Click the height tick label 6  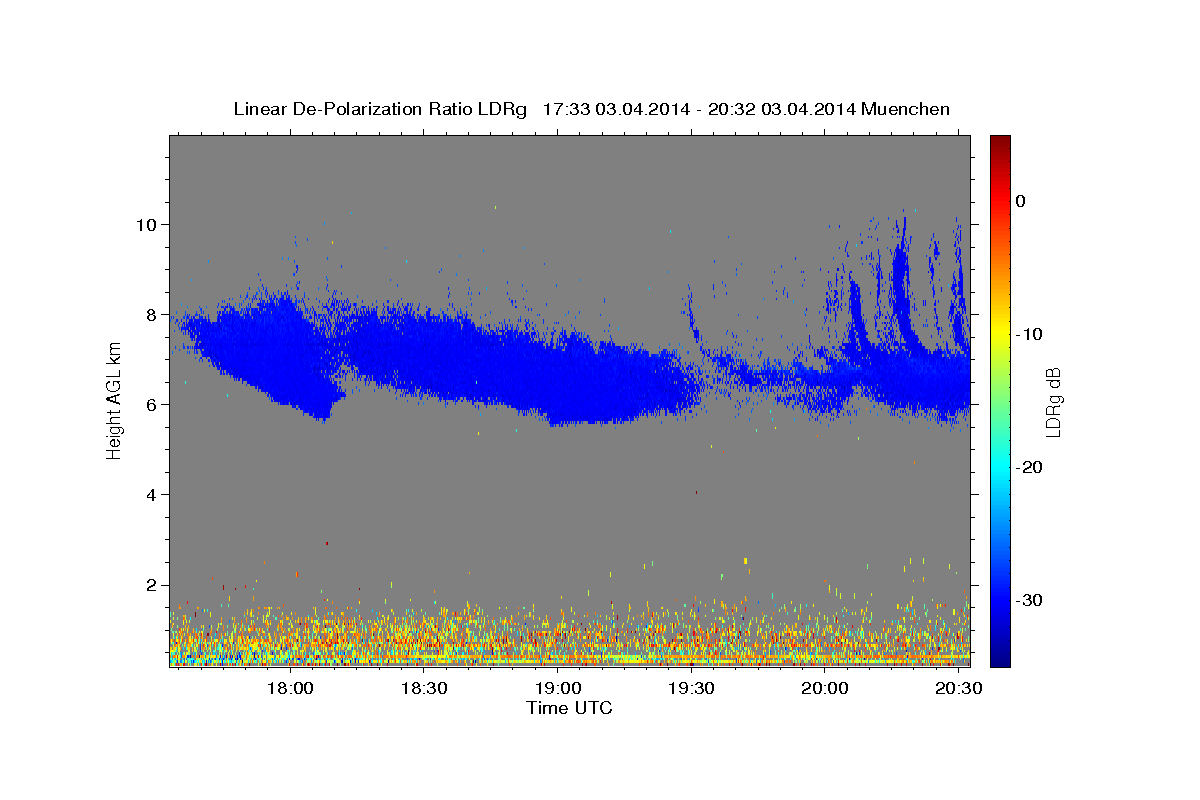[x=152, y=404]
